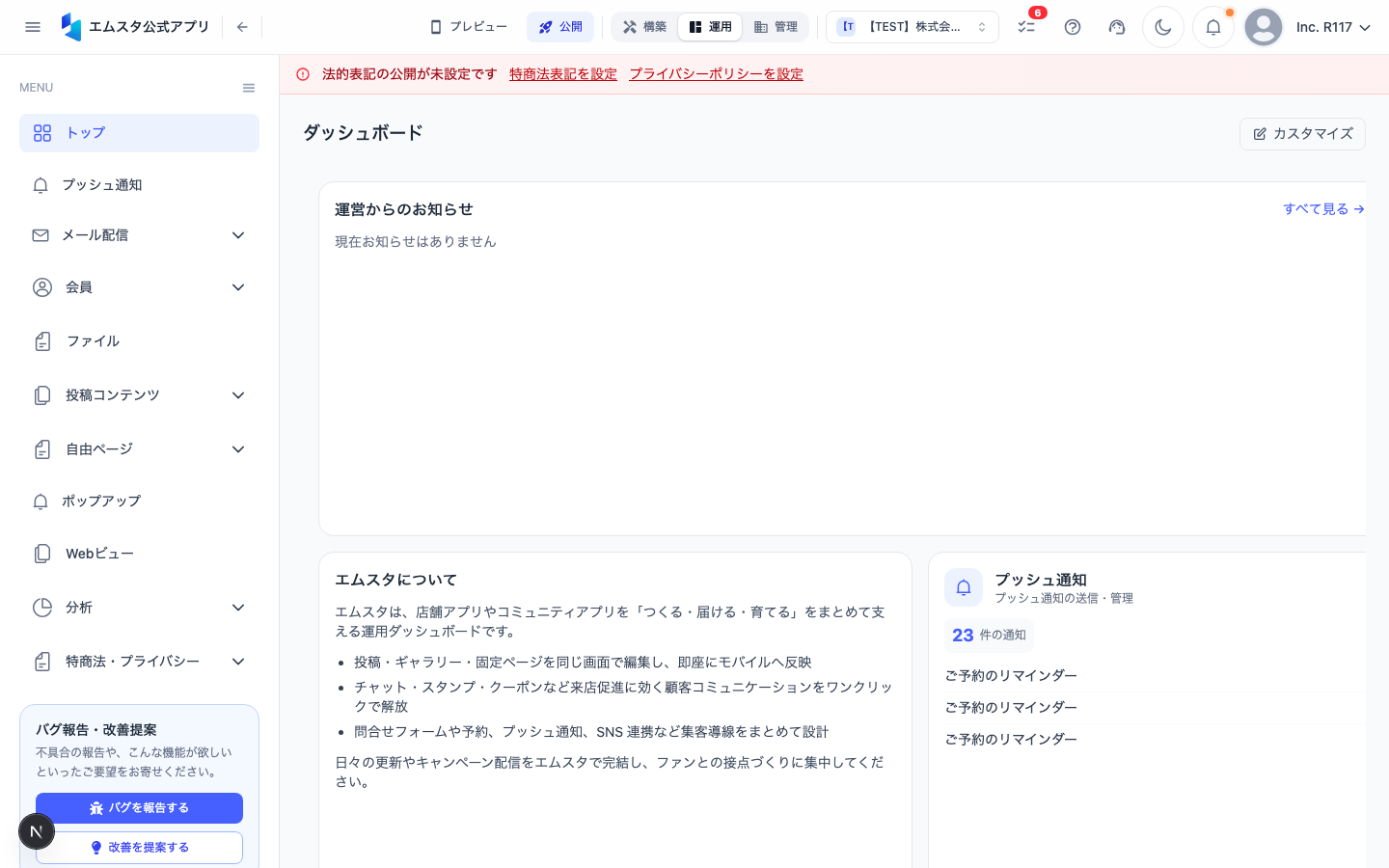
Task: Open notifications bell in the header
Action: (1213, 27)
